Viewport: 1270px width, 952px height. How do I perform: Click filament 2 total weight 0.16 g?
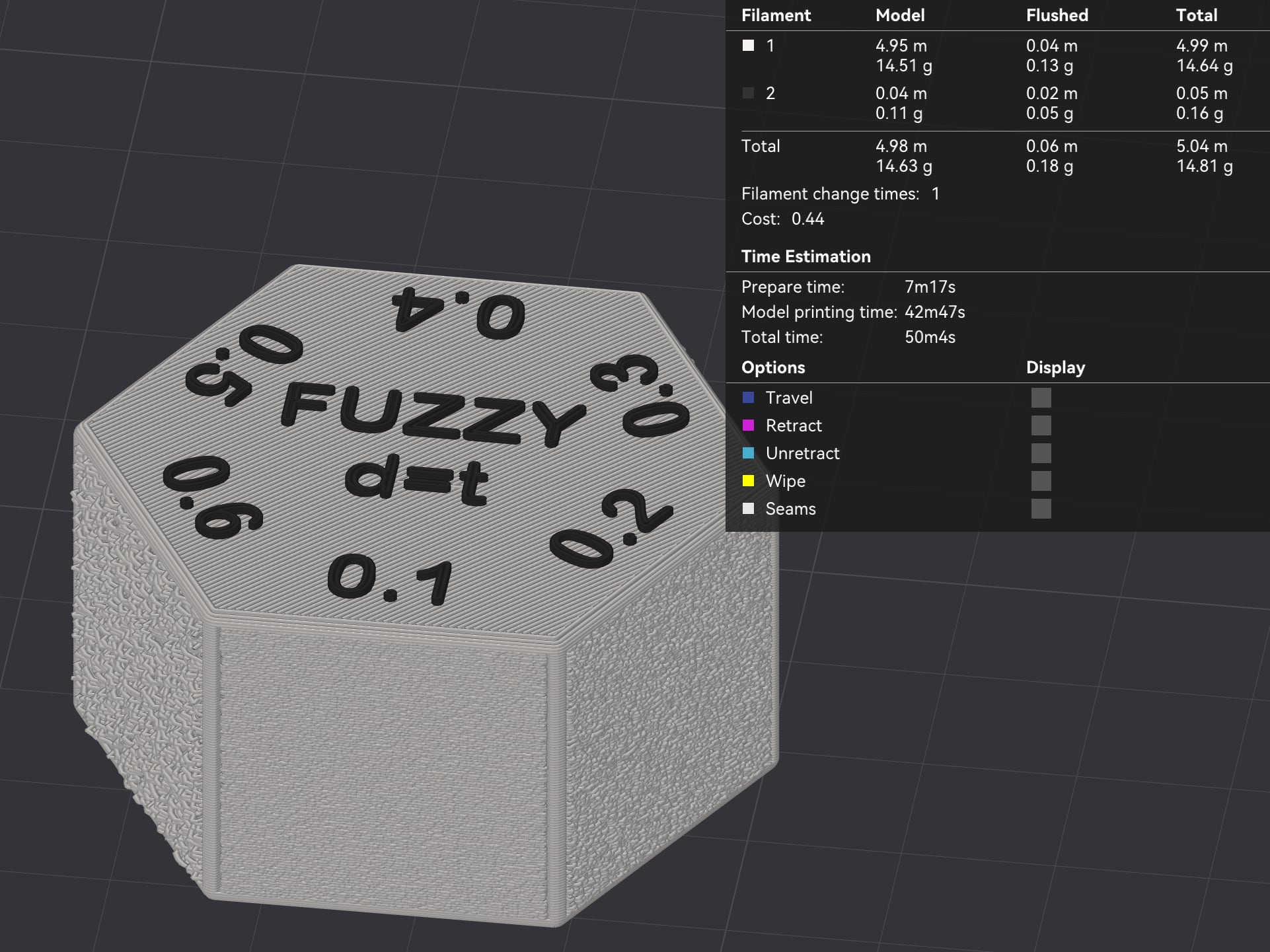1199,113
